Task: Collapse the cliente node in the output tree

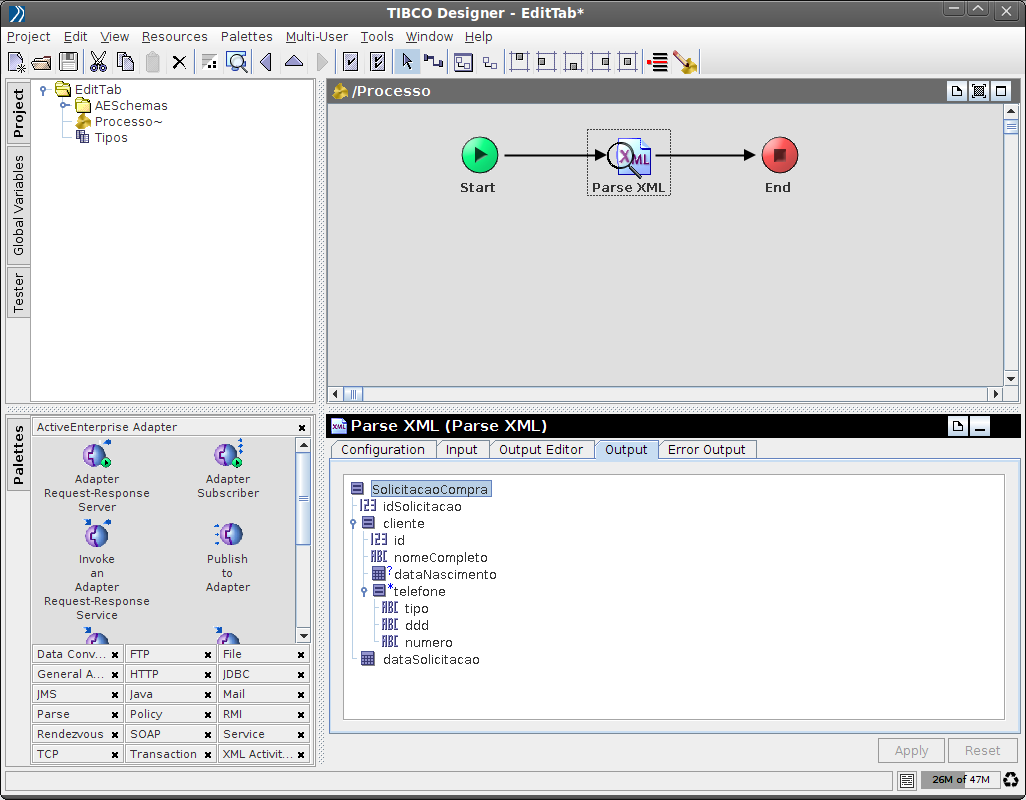Action: (353, 523)
